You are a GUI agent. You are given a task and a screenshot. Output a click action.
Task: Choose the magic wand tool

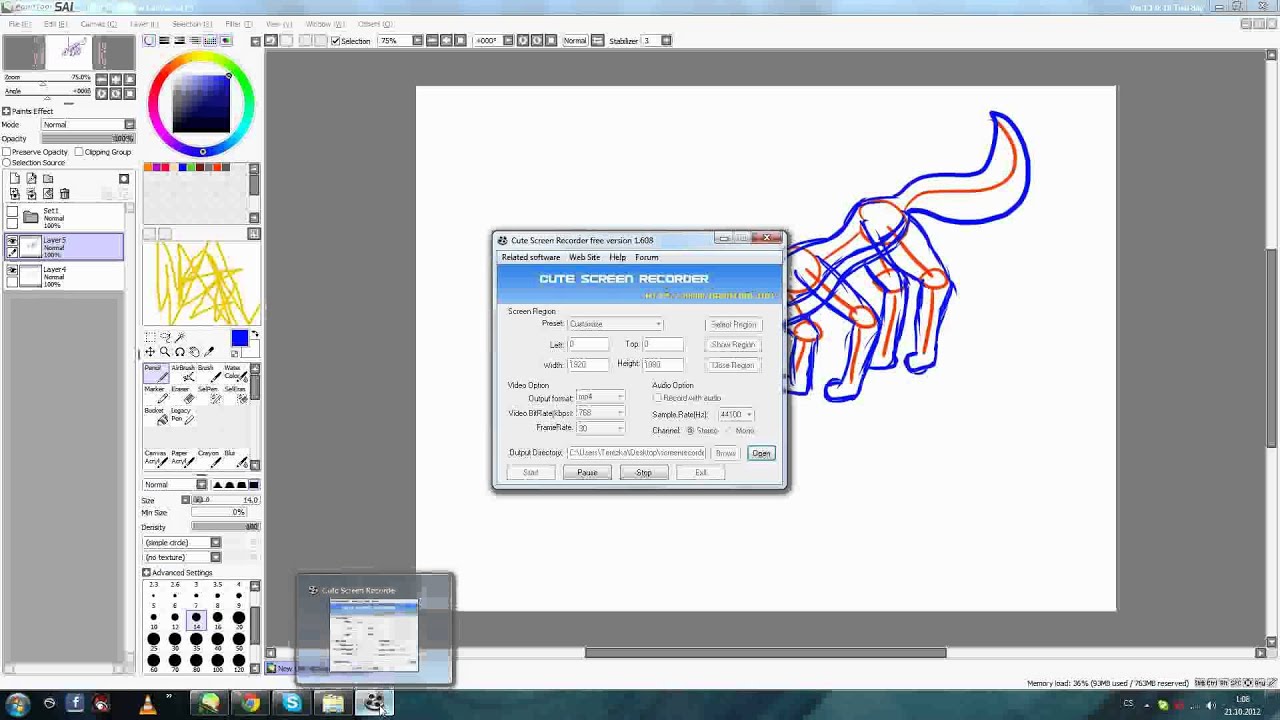180,337
